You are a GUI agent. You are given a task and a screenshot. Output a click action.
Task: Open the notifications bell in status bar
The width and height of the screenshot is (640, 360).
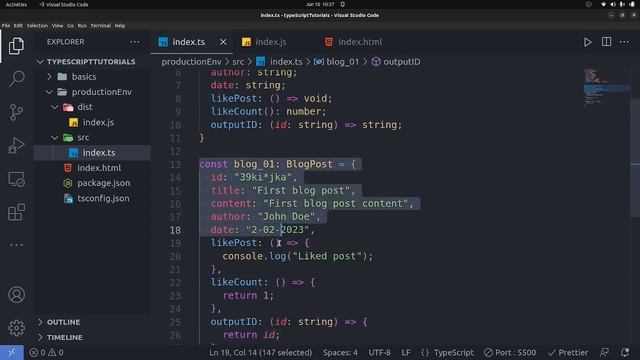pos(625,352)
